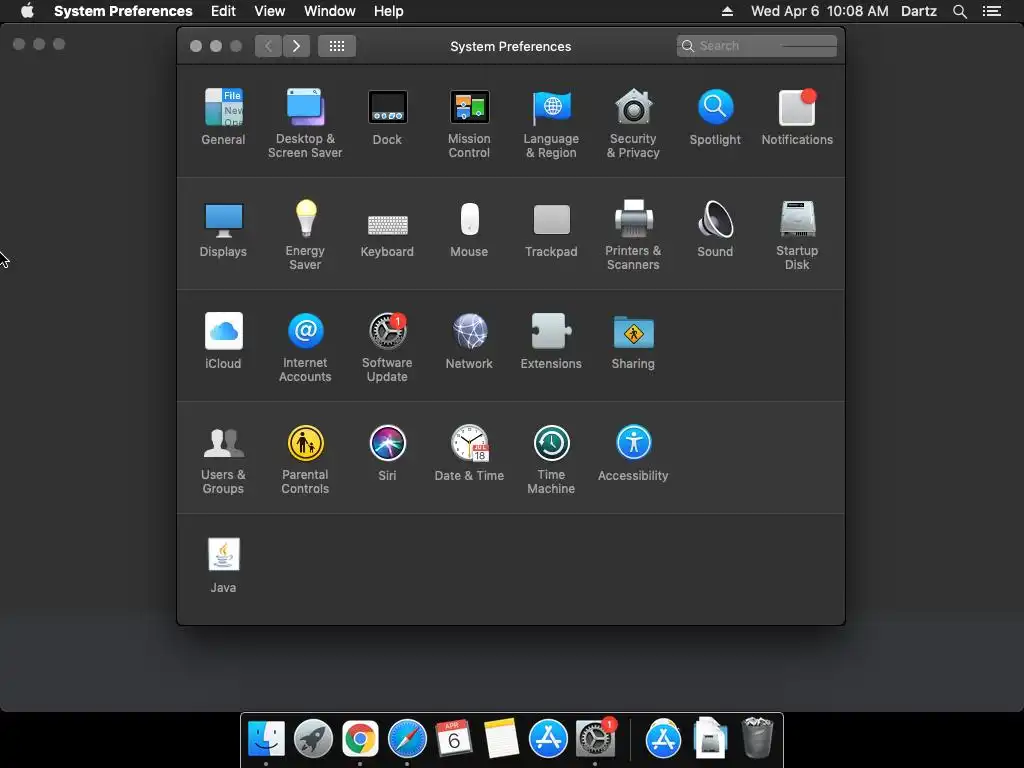The image size is (1024, 768).
Task: Open Language & Region settings
Action: click(x=551, y=123)
